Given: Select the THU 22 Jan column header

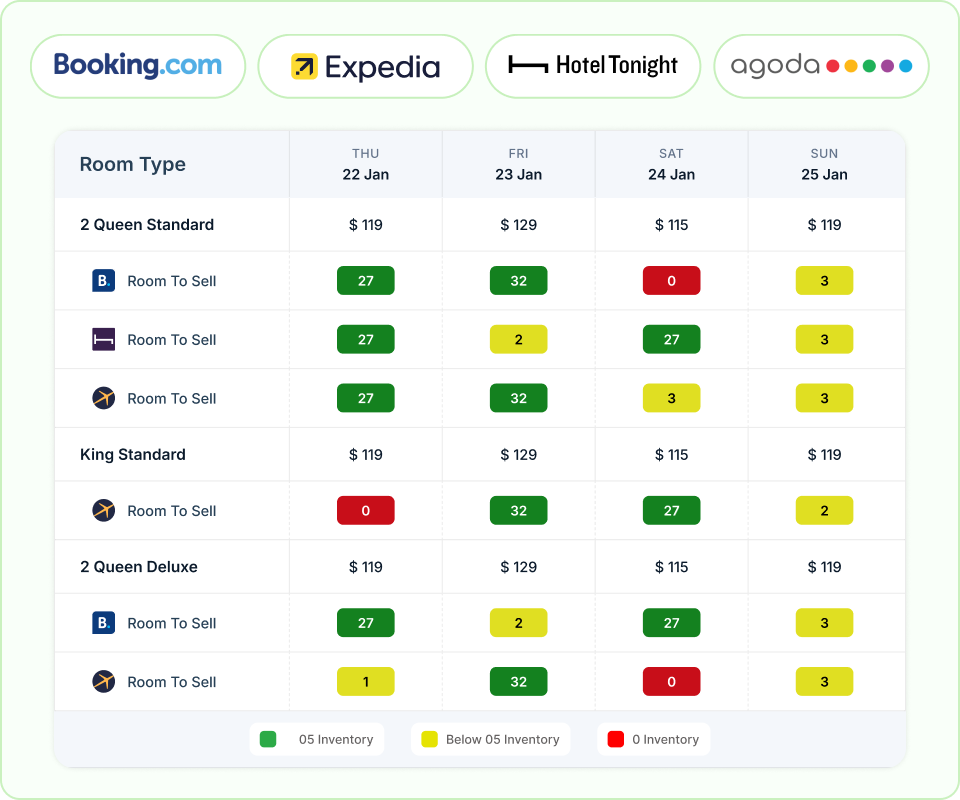Looking at the screenshot, I should [x=366, y=164].
